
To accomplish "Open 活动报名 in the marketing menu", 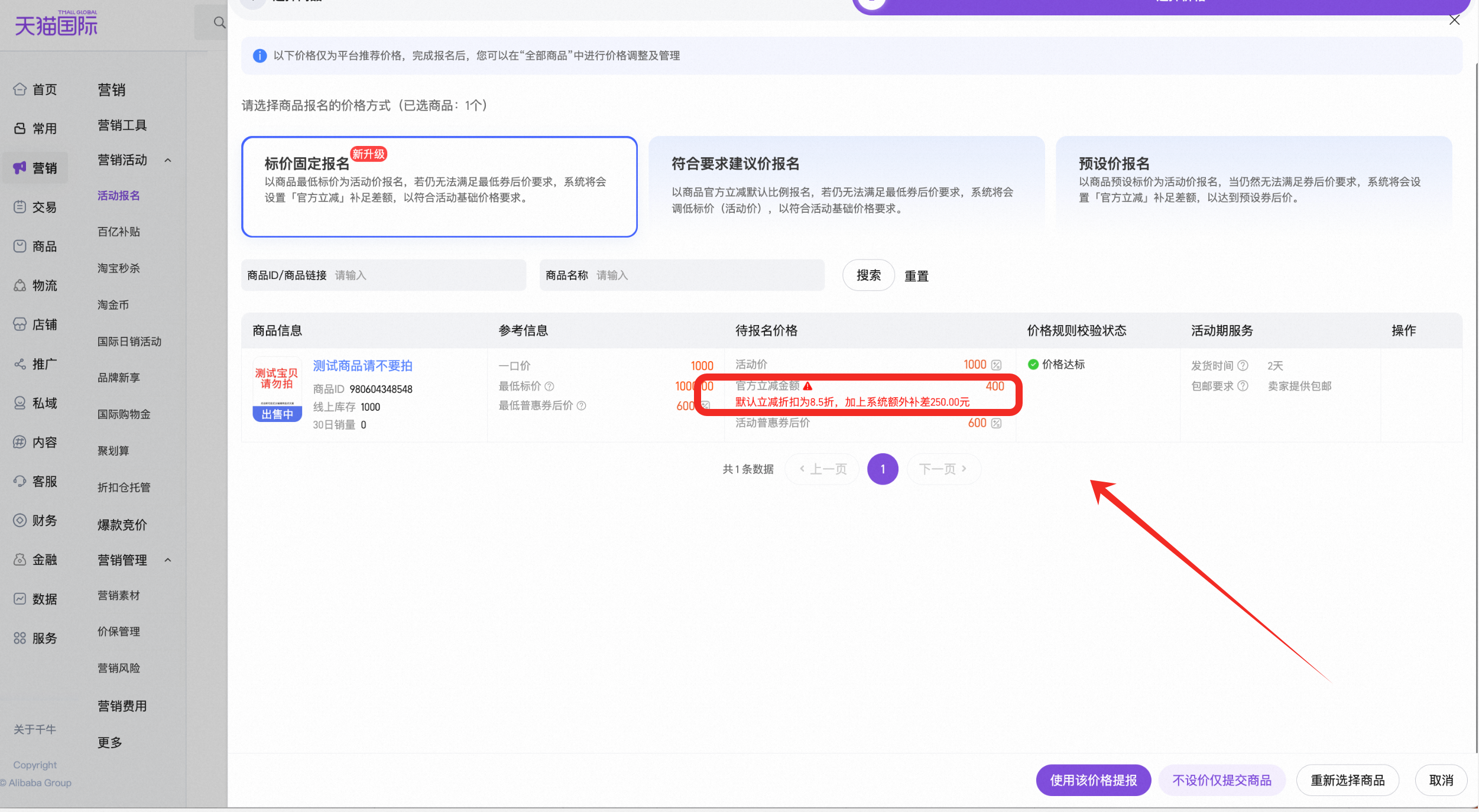I will point(119,196).
